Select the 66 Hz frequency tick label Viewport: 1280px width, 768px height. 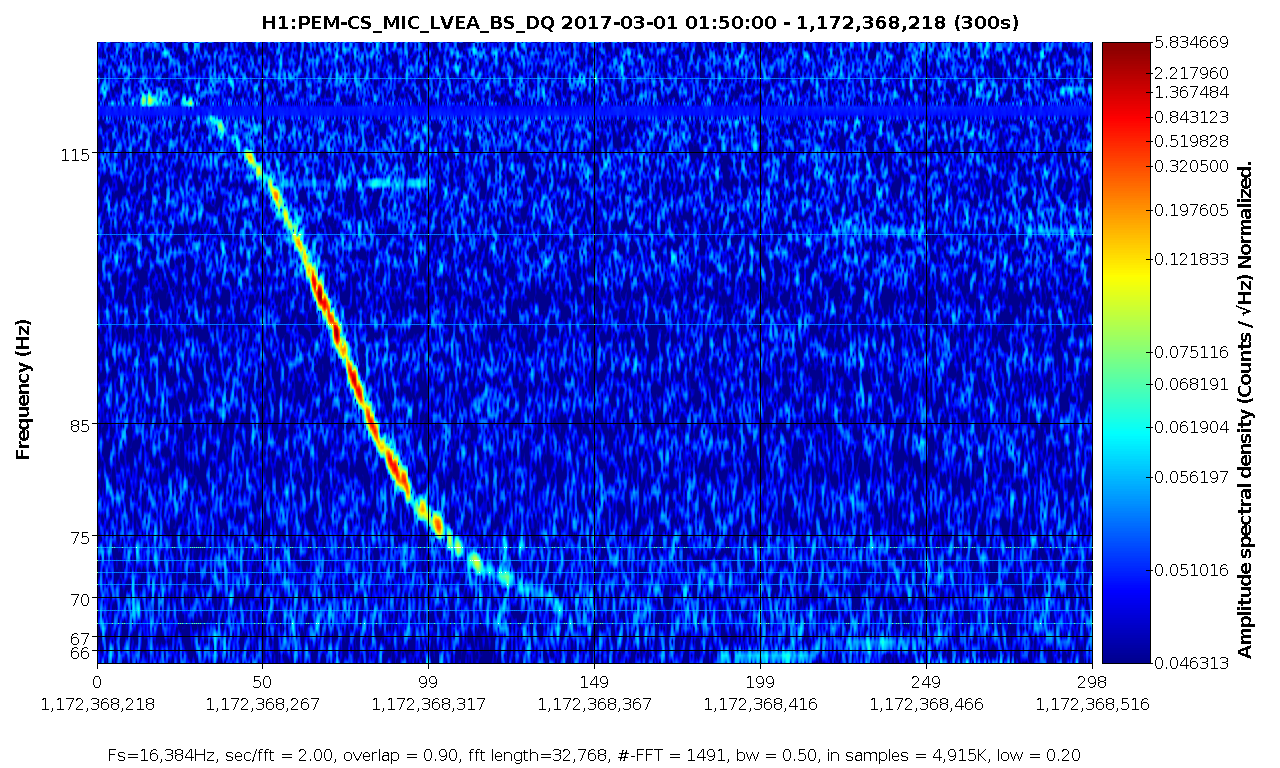click(x=80, y=652)
